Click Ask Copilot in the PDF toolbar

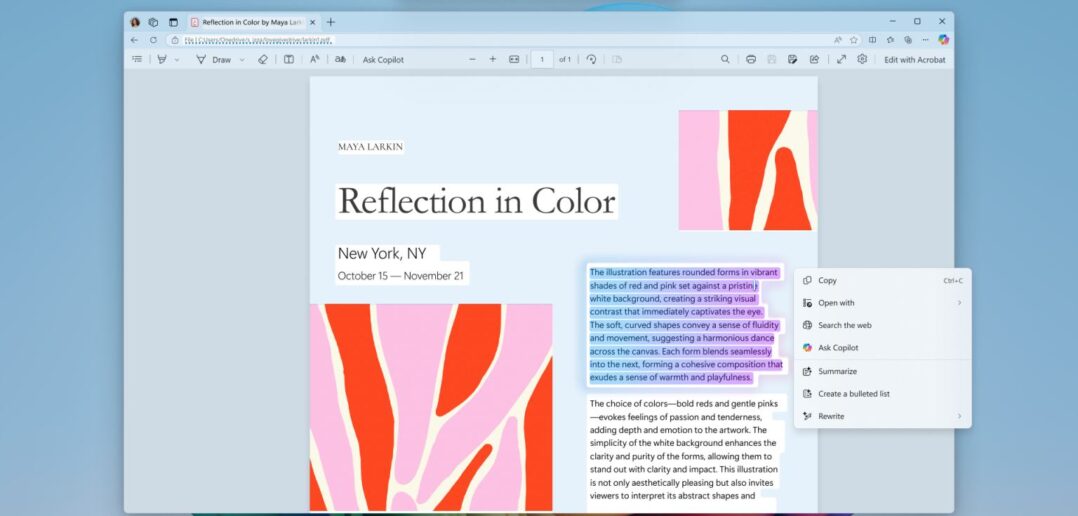(383, 60)
